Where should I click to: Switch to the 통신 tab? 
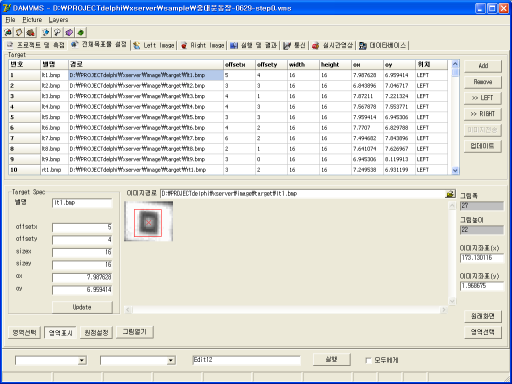click(294, 45)
